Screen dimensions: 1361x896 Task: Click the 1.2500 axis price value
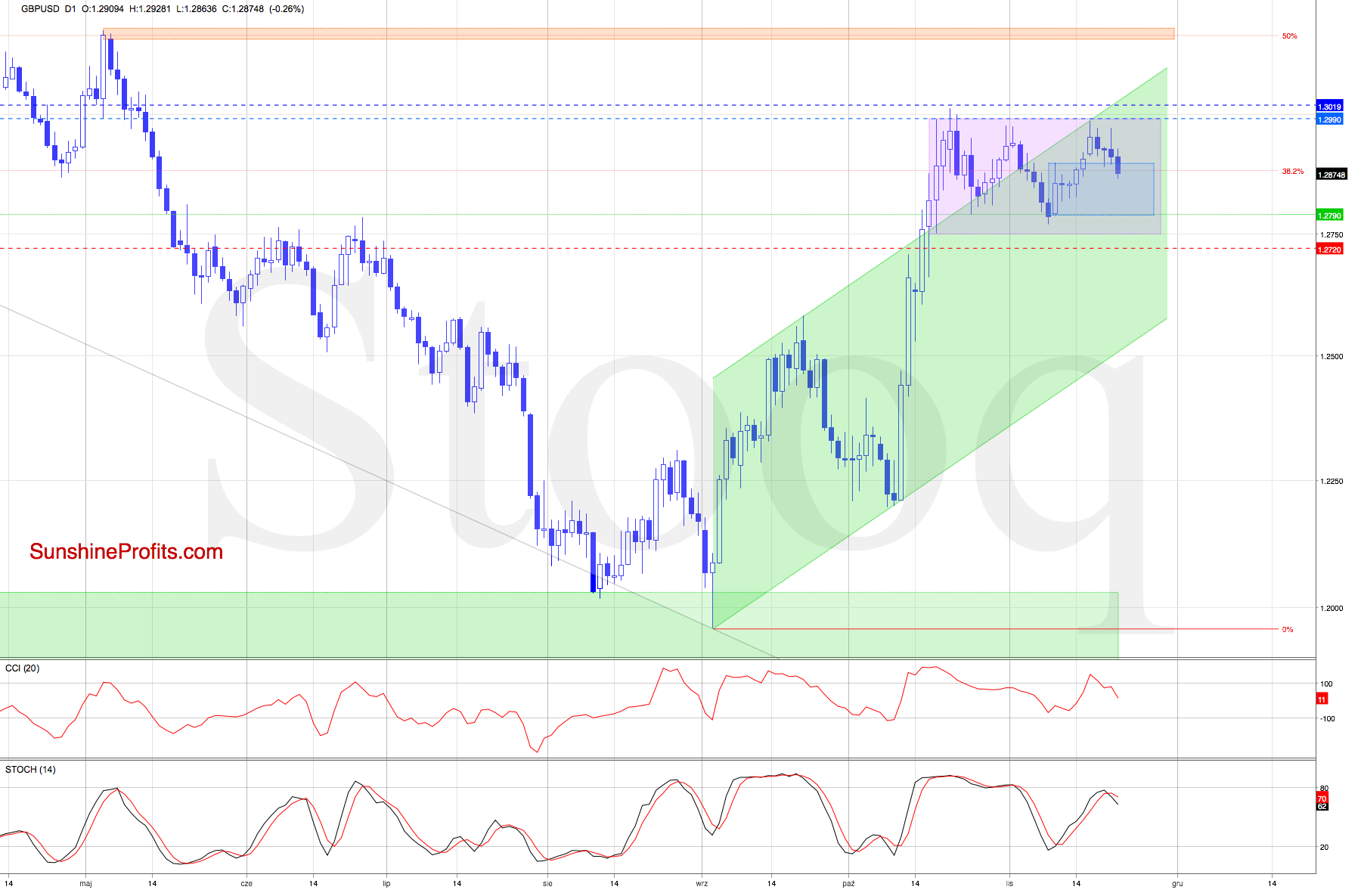pos(1332,357)
